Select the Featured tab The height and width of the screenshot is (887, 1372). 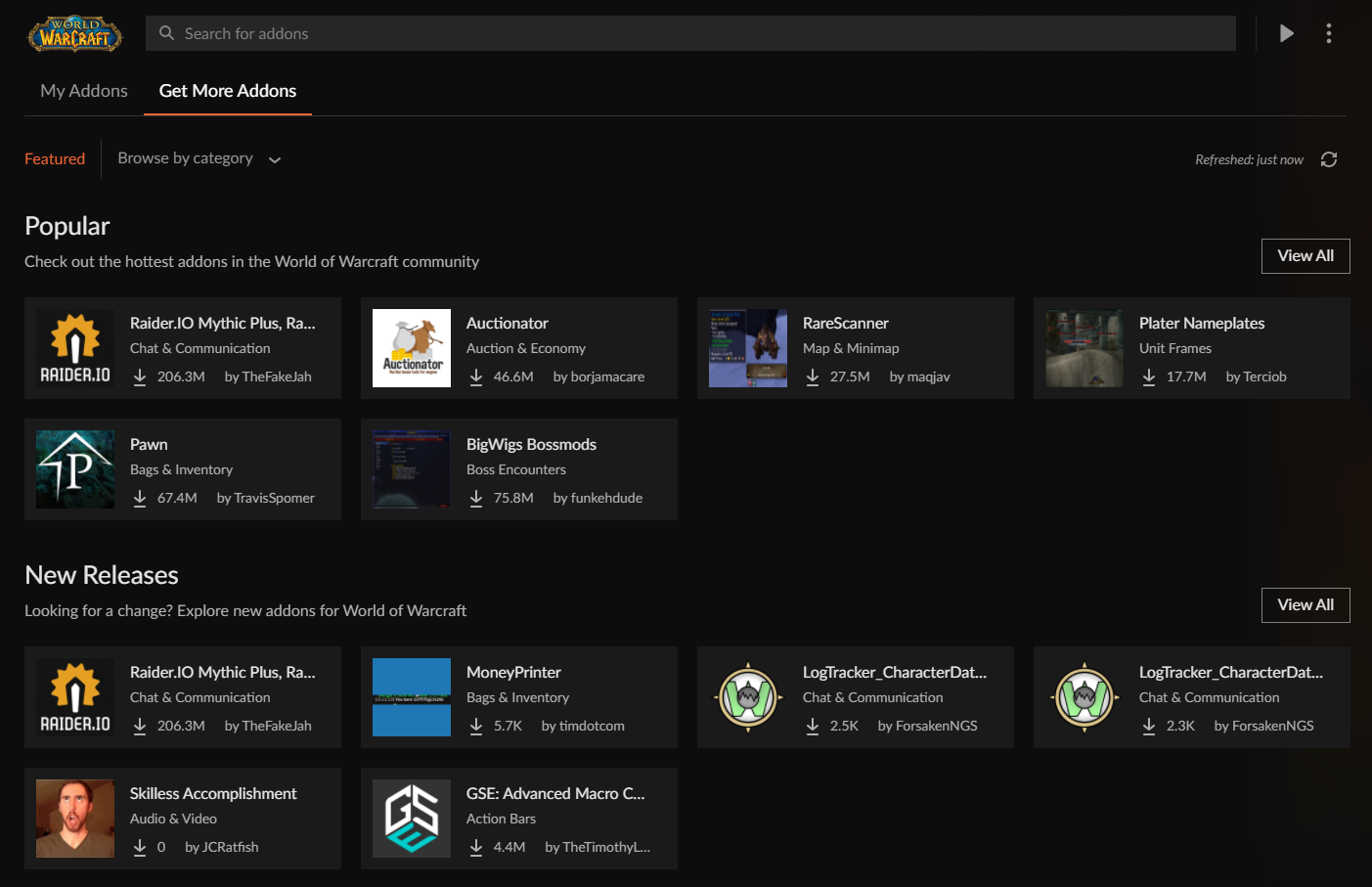coord(54,158)
